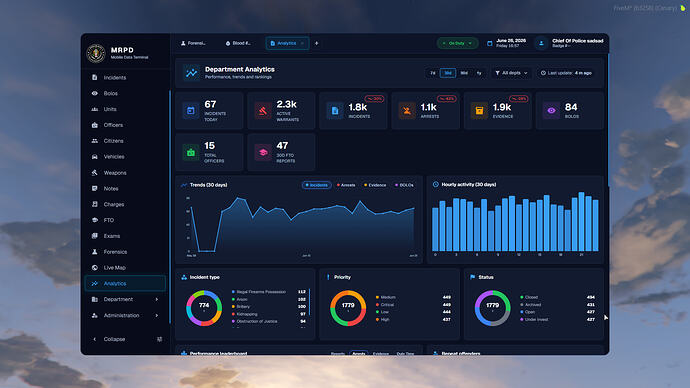Switch to the Blood tab

(238, 43)
